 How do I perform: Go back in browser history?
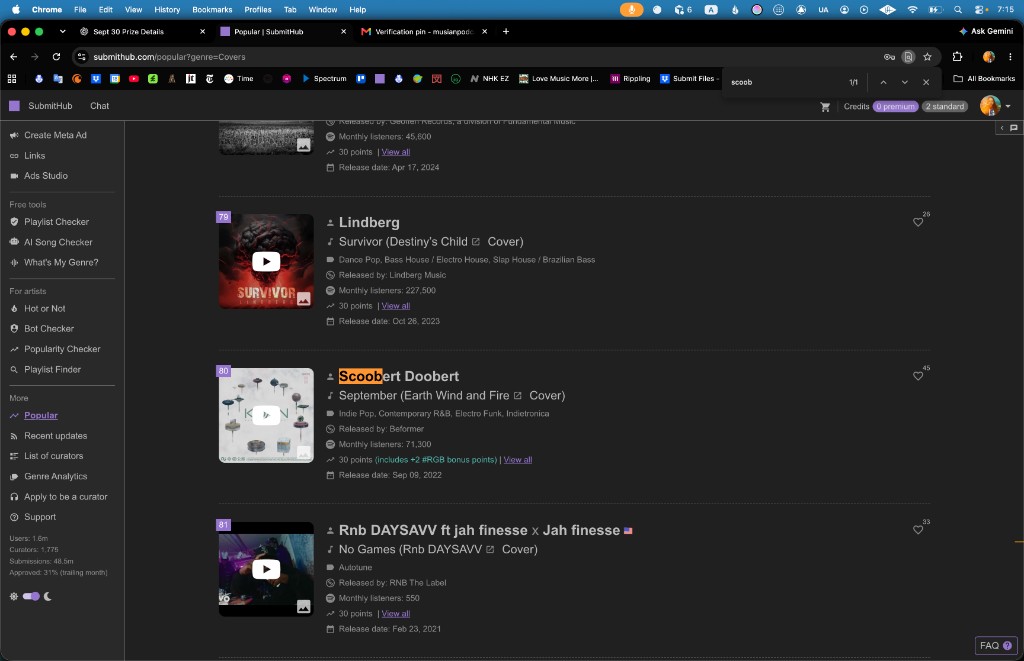pyautogui.click(x=14, y=57)
